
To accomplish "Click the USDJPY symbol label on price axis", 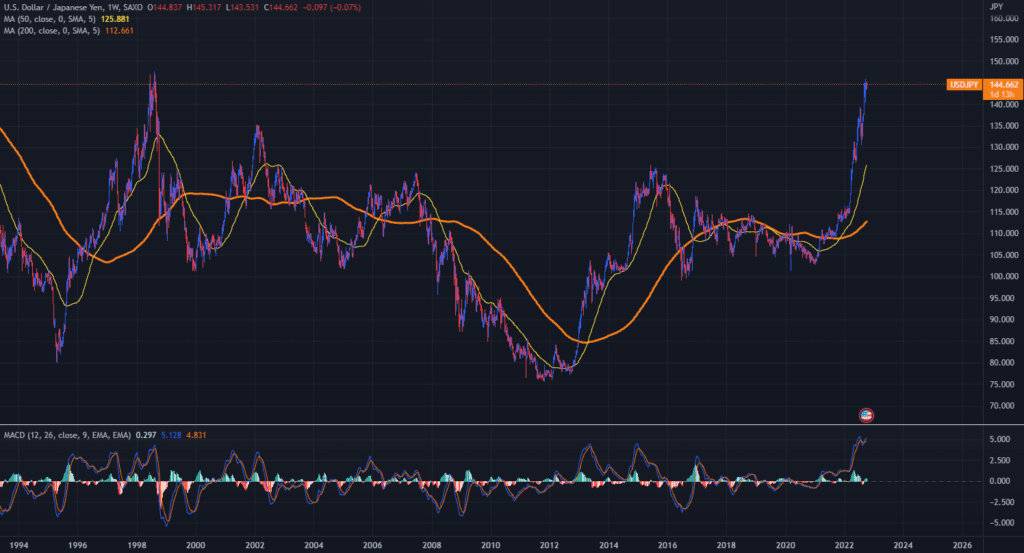I will point(963,85).
